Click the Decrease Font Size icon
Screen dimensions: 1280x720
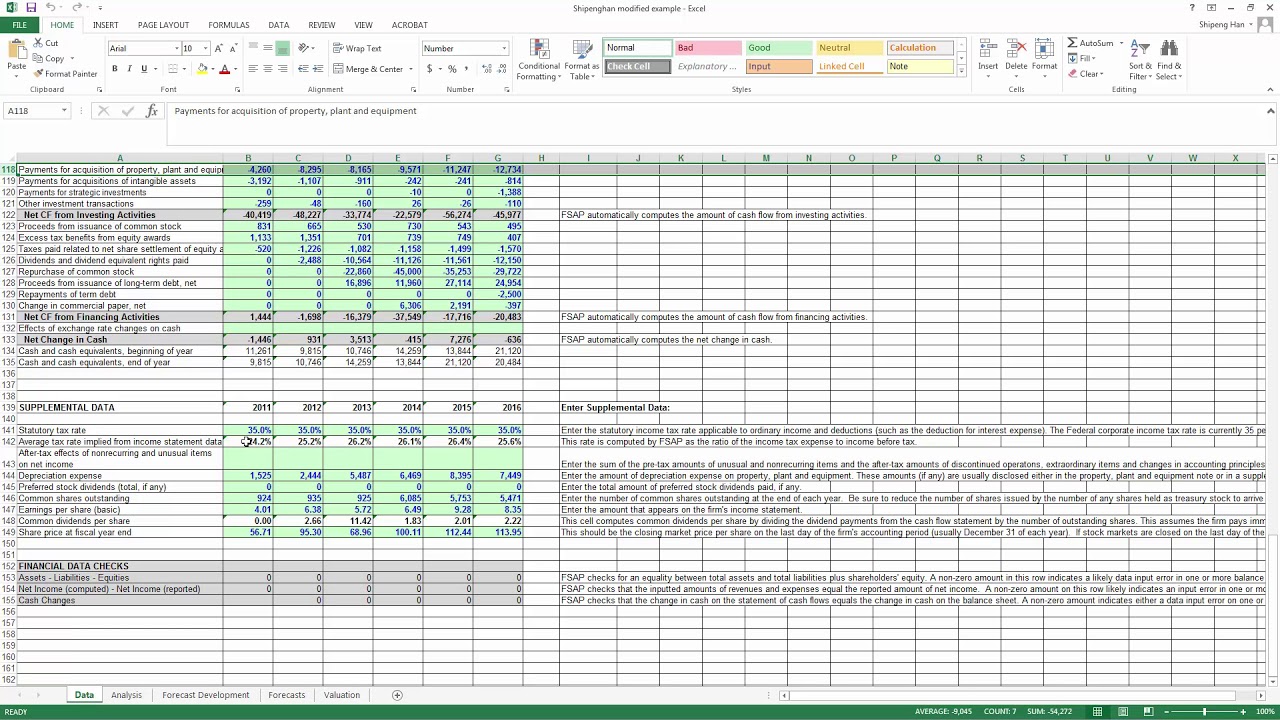tap(233, 48)
